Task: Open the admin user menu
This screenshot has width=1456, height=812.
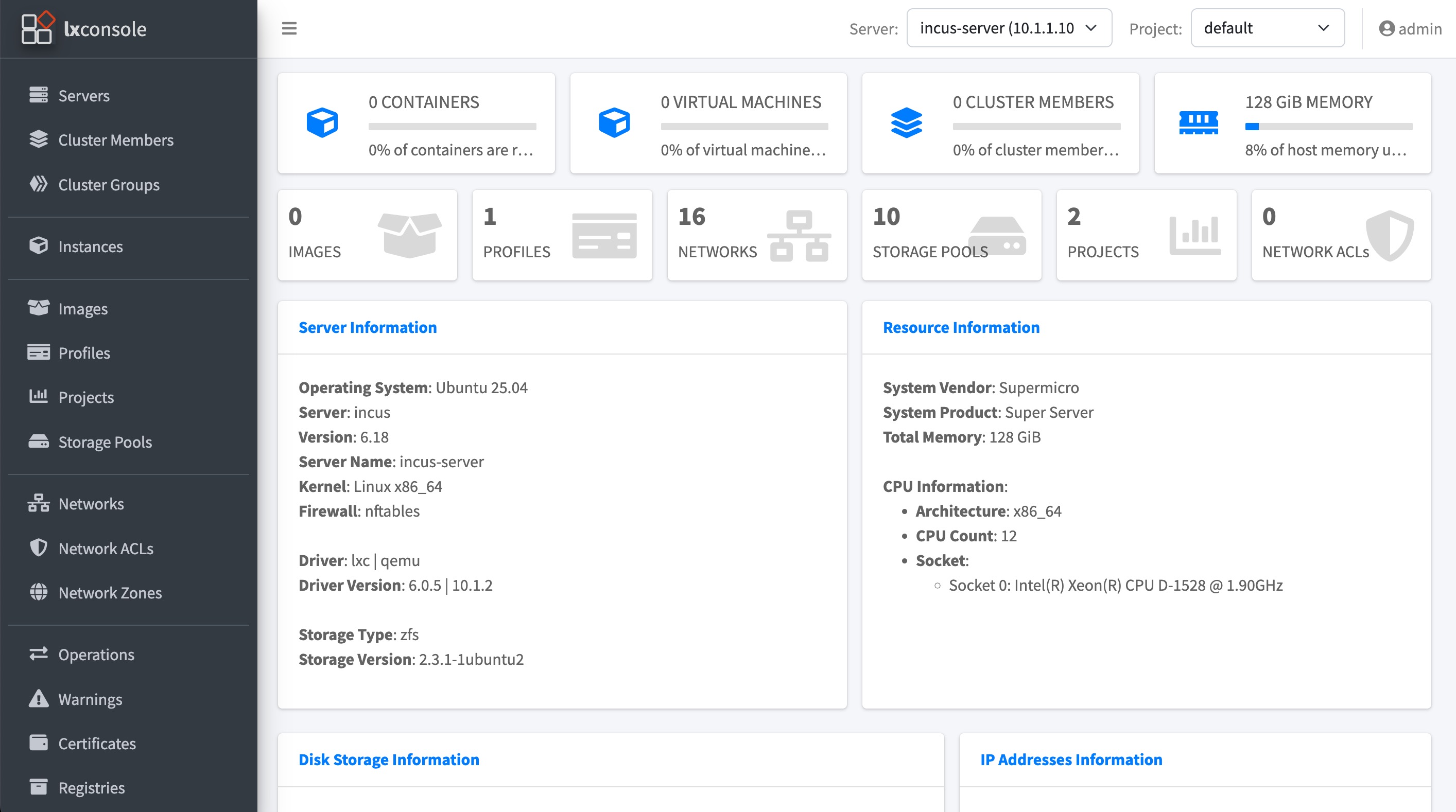Action: pos(1410,29)
